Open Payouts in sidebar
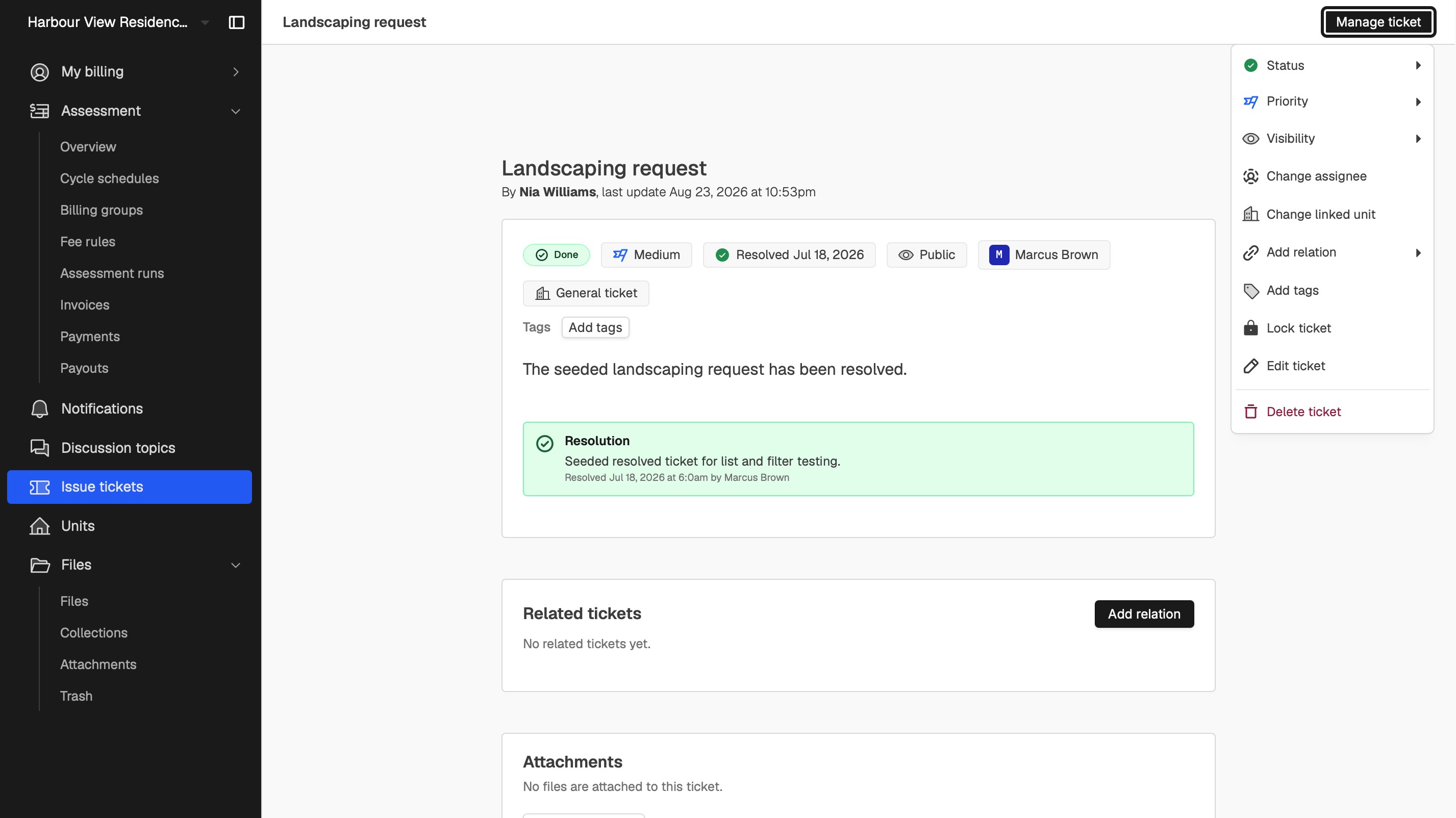 click(84, 368)
